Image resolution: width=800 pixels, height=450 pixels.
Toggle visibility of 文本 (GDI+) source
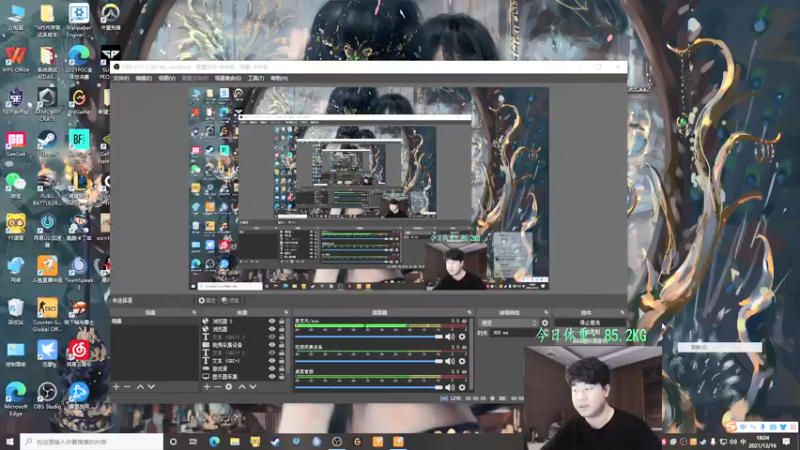(x=272, y=361)
